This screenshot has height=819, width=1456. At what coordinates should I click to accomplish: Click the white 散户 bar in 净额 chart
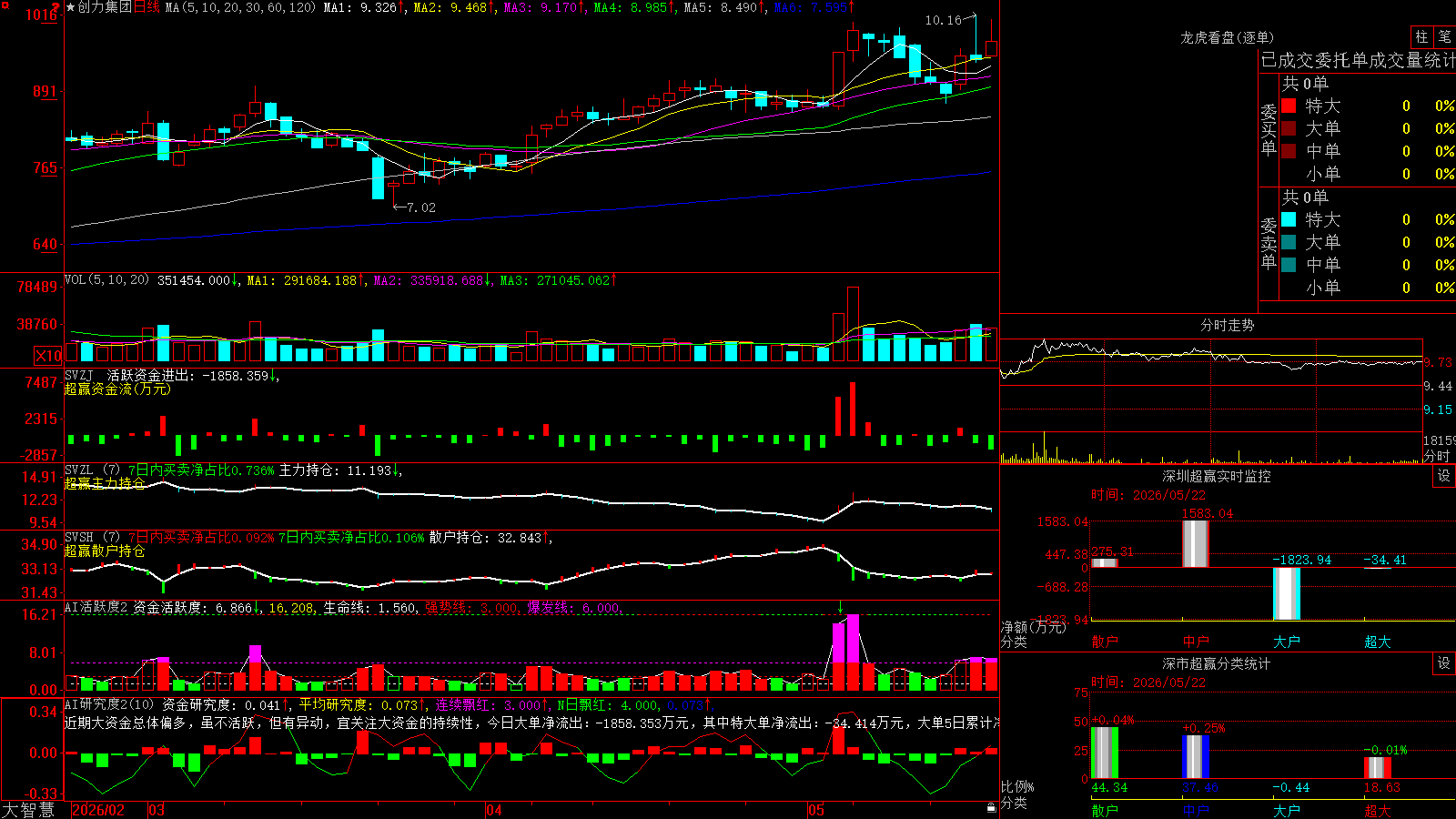1105,562
